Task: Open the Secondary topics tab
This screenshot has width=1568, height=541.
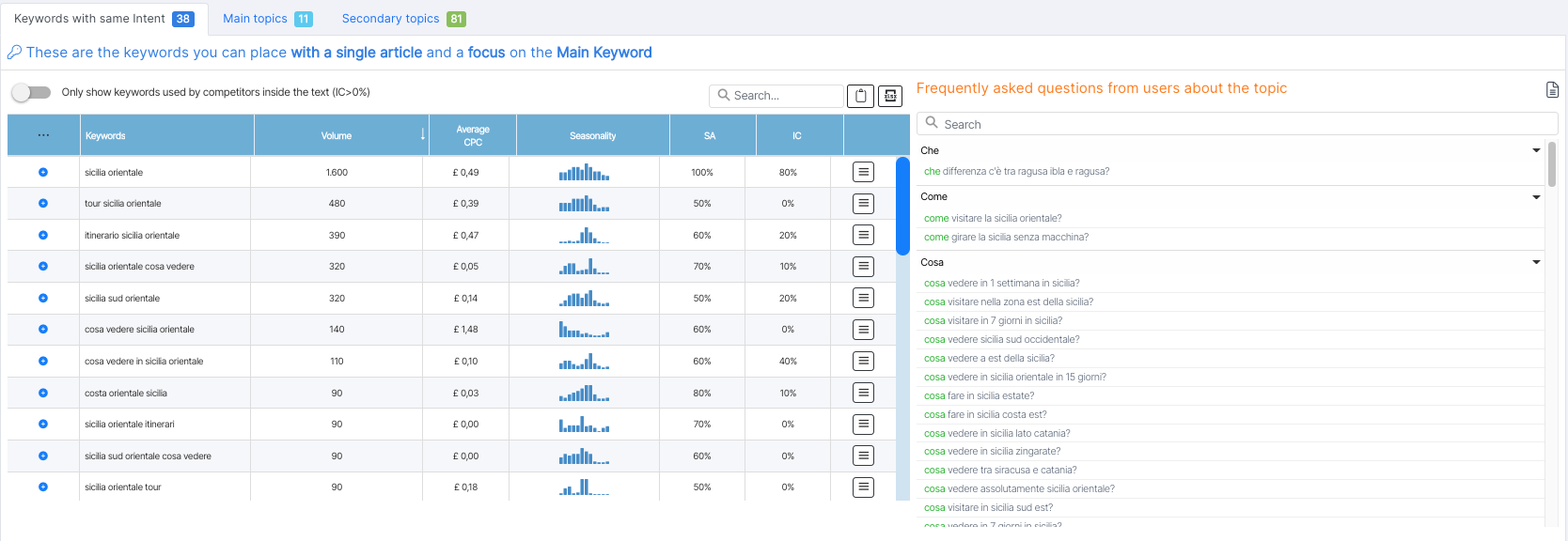Action: click(x=403, y=19)
